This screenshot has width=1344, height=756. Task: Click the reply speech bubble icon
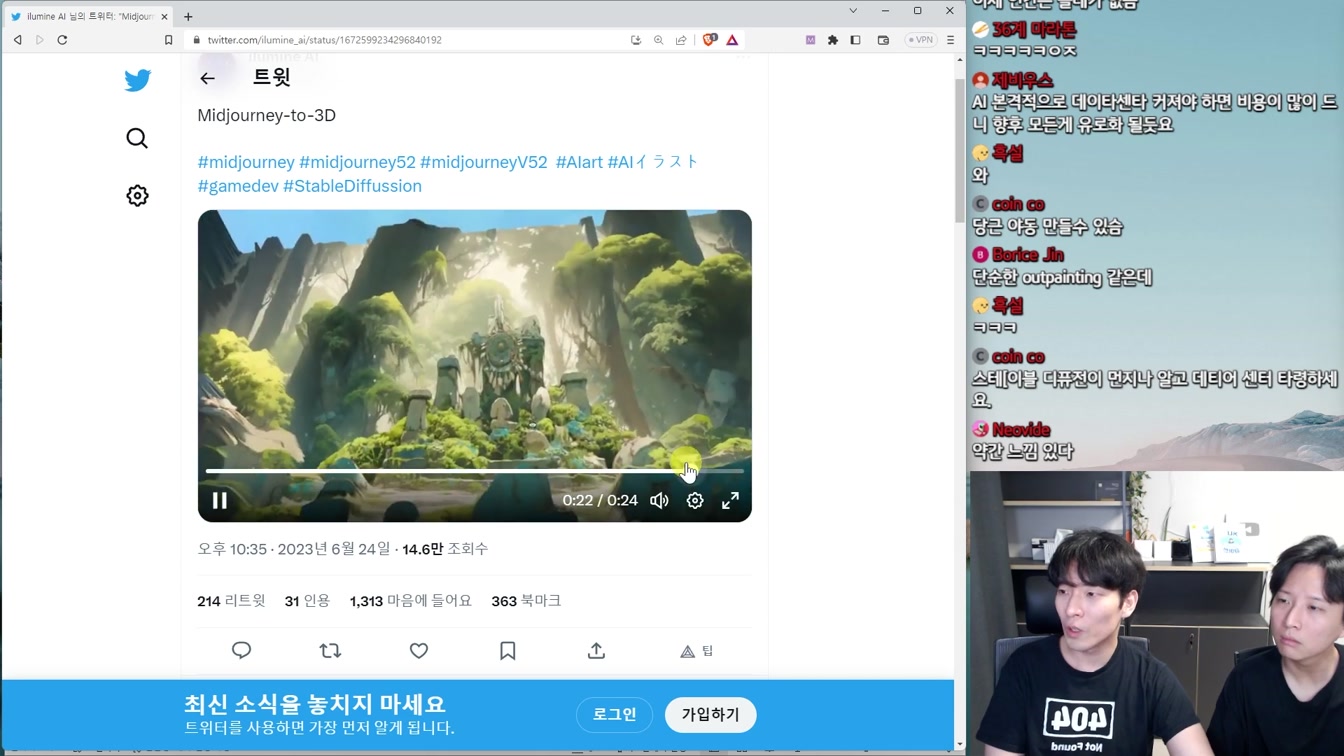242,651
